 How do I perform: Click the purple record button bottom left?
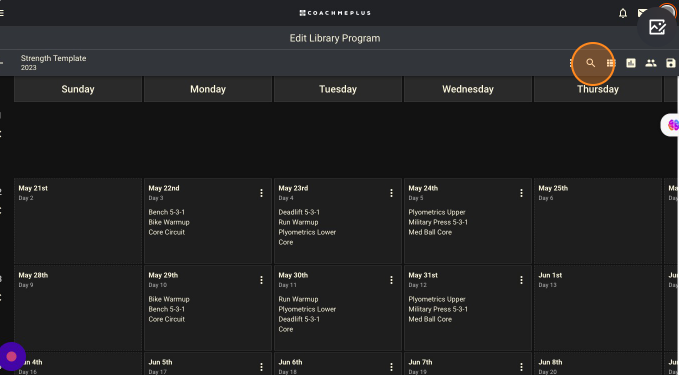click(x=12, y=356)
